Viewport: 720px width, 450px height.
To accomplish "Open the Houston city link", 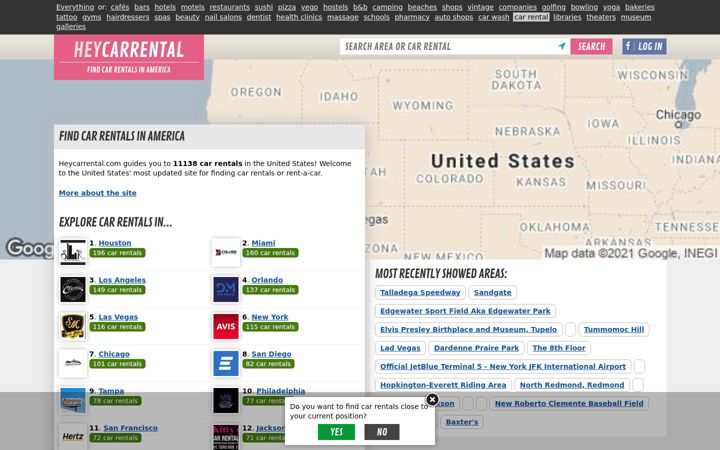I will pos(115,243).
